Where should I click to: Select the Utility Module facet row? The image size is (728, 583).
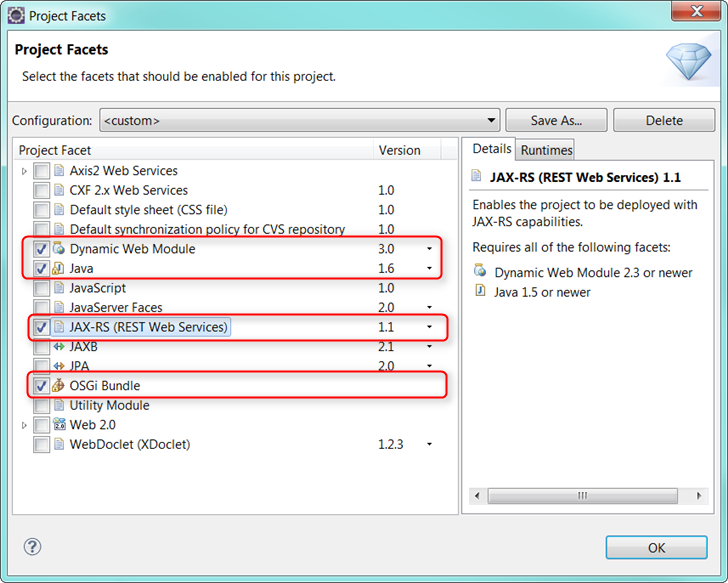click(109, 405)
